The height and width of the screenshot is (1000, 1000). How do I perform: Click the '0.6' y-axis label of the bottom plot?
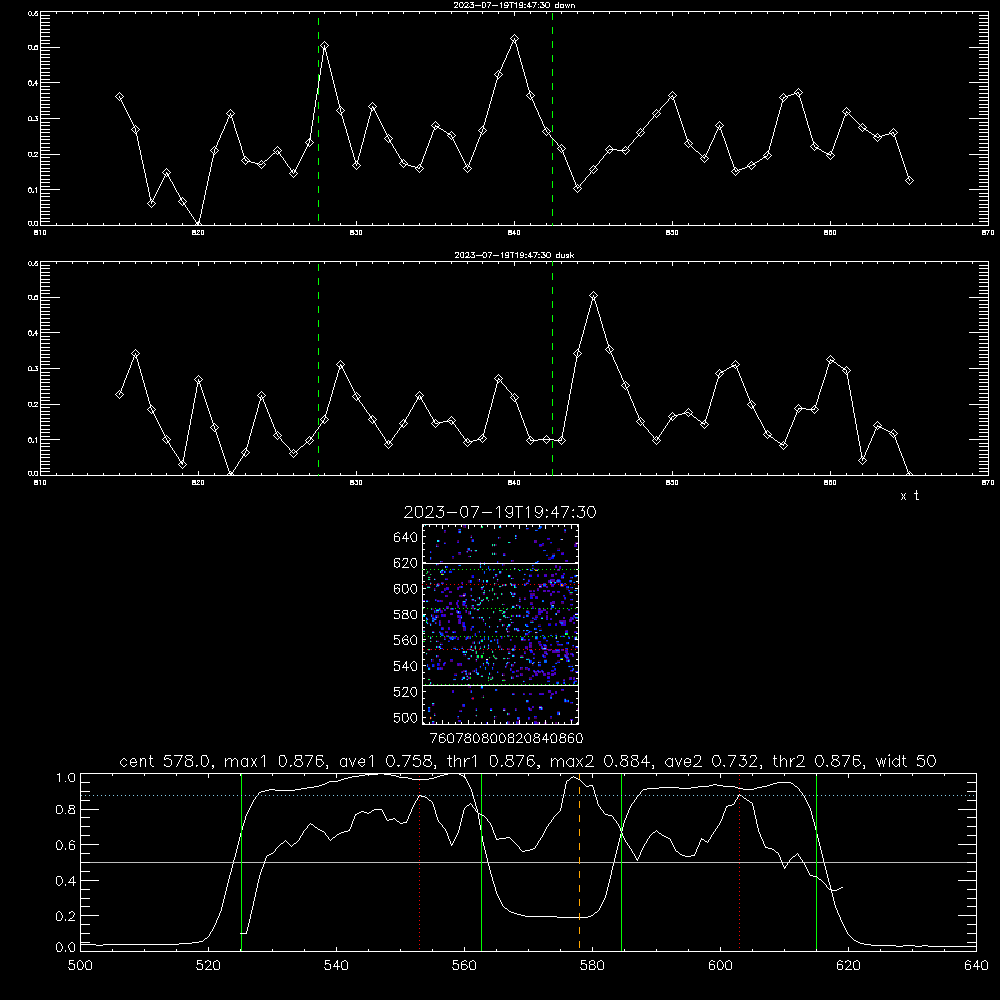tap(66, 845)
